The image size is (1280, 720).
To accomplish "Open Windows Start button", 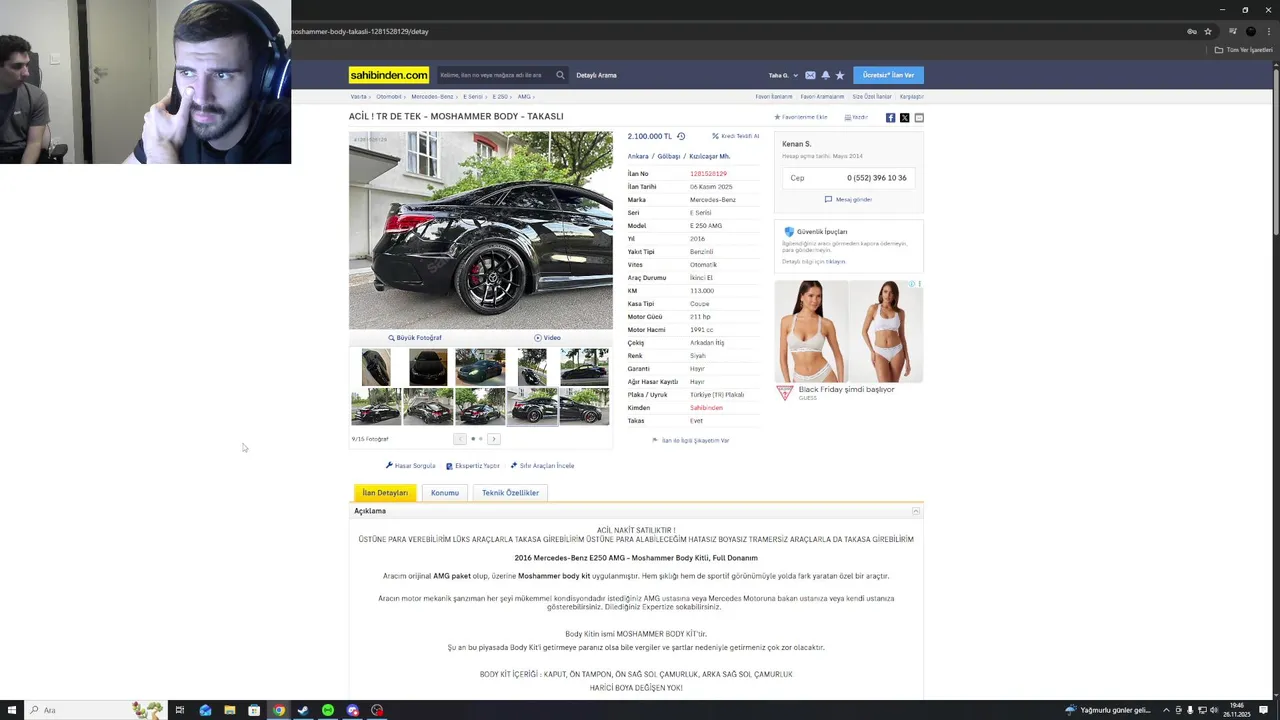I will [12, 710].
